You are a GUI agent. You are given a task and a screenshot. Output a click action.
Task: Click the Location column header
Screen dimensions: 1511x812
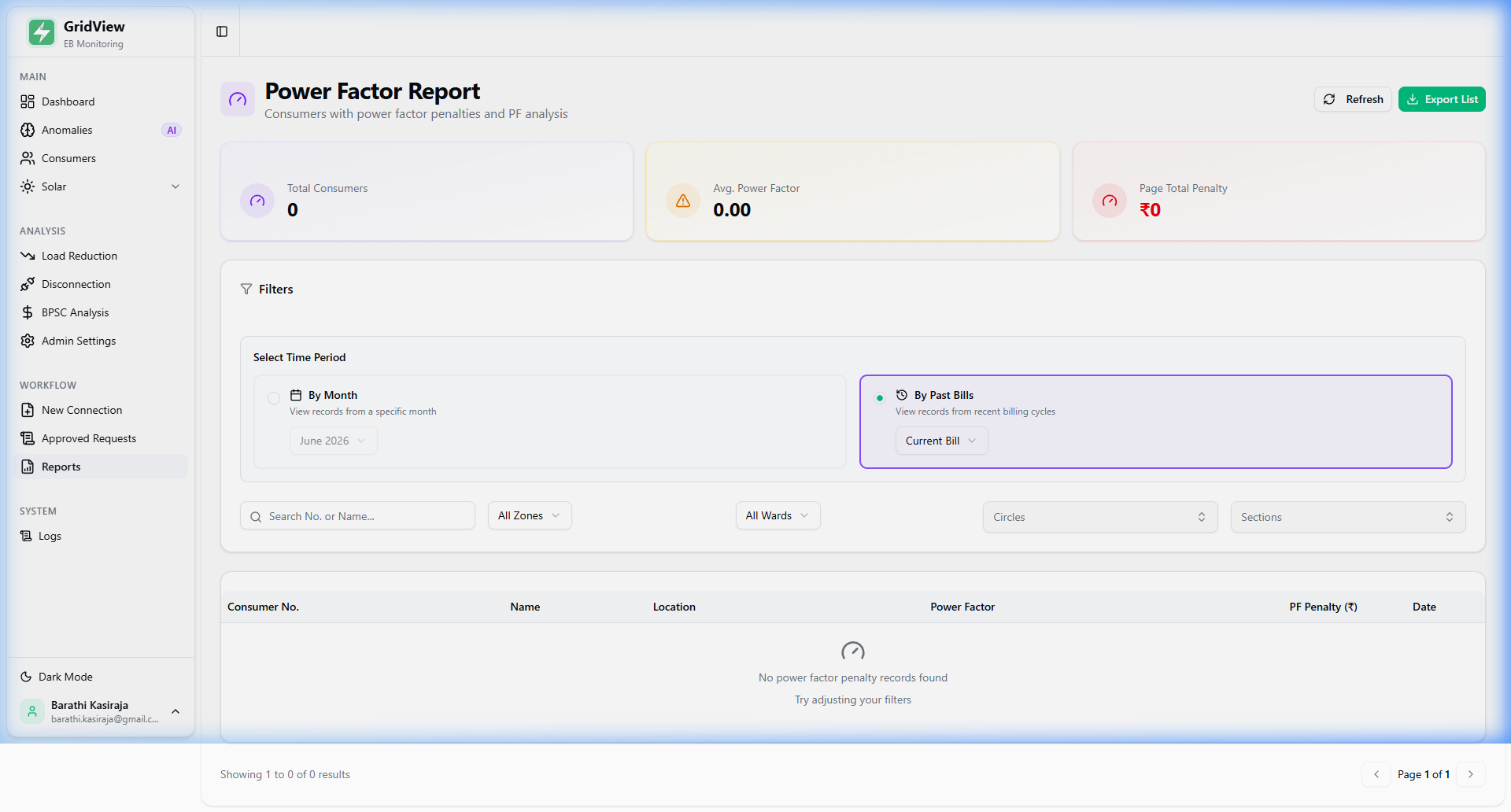pyautogui.click(x=674, y=607)
